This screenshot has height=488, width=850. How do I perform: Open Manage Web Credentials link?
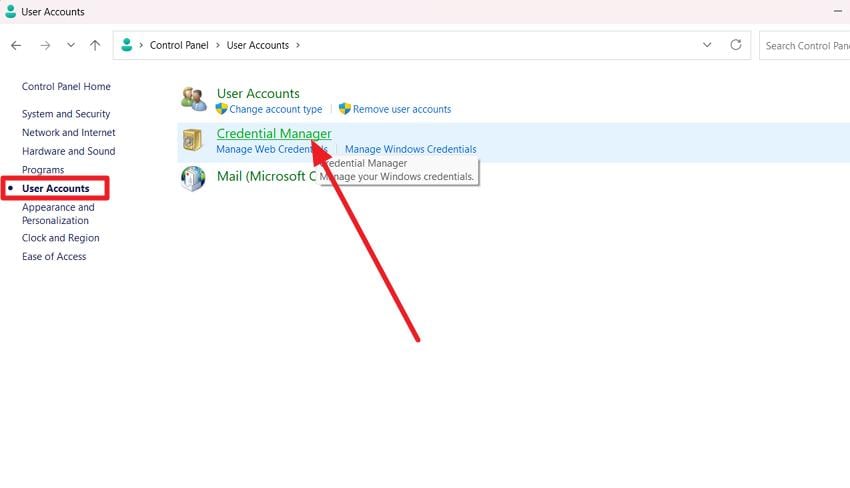(272, 149)
